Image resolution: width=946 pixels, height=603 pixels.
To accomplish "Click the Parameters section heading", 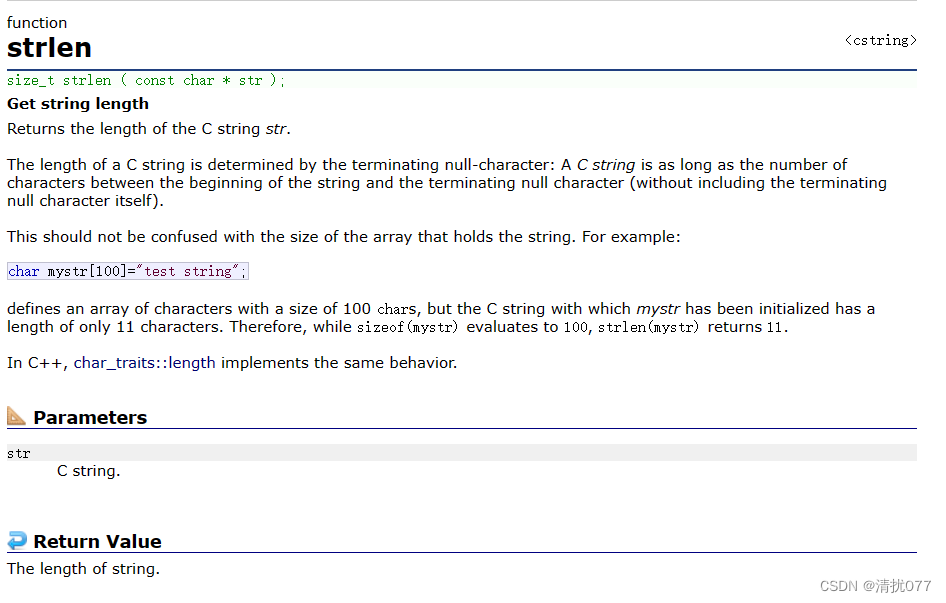I will click(x=90, y=418).
